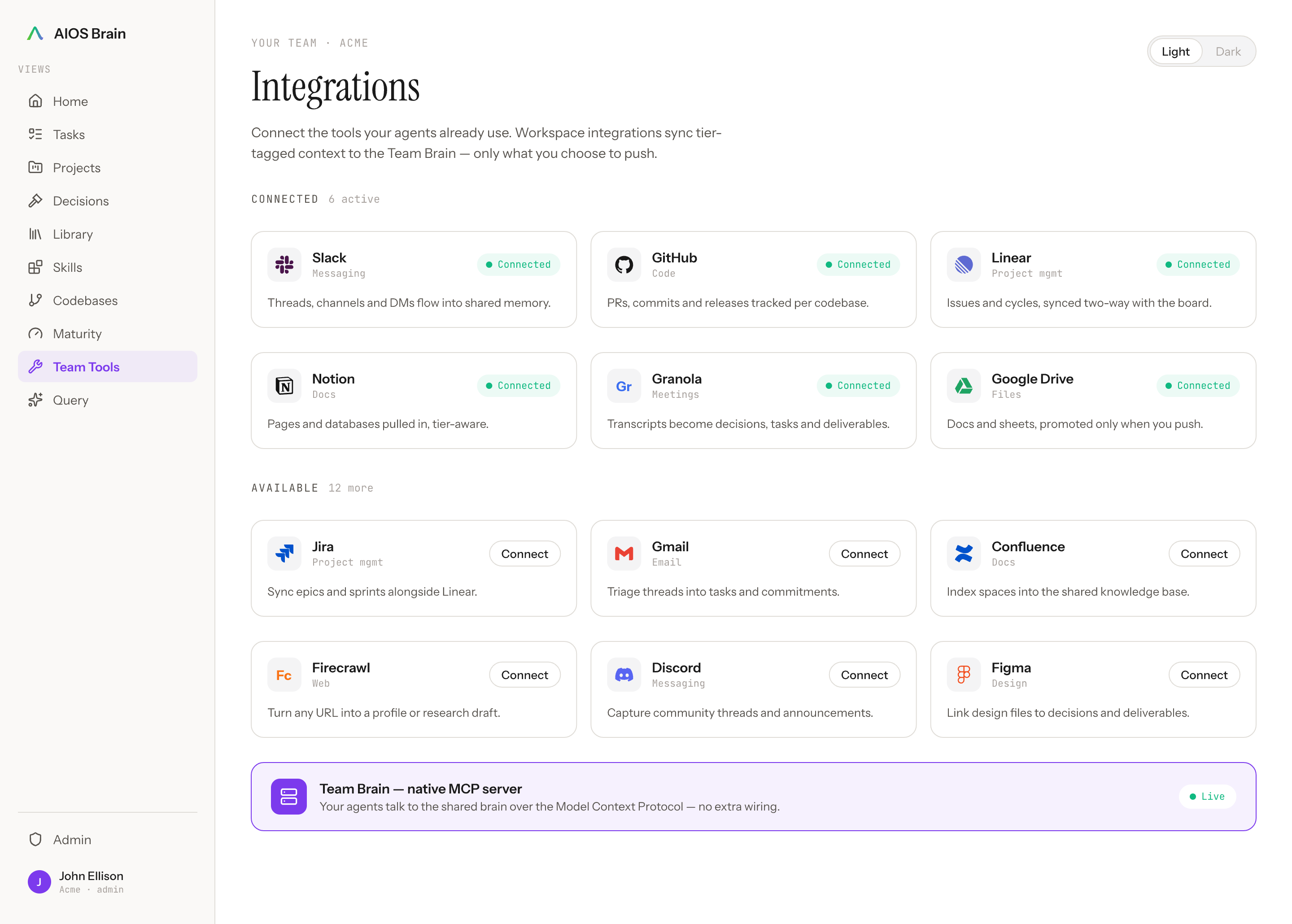Click the Firecrawl Fc icon
Screen dimensions: 1292x924
pyautogui.click(x=284, y=675)
